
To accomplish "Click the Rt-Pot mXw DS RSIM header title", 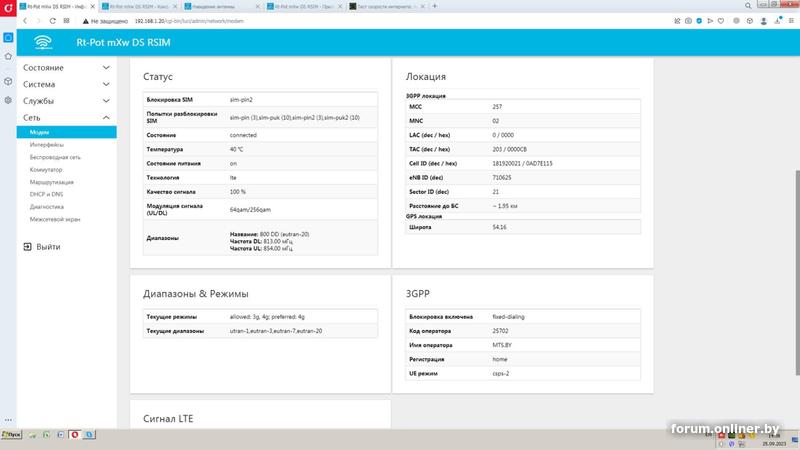I will point(123,42).
